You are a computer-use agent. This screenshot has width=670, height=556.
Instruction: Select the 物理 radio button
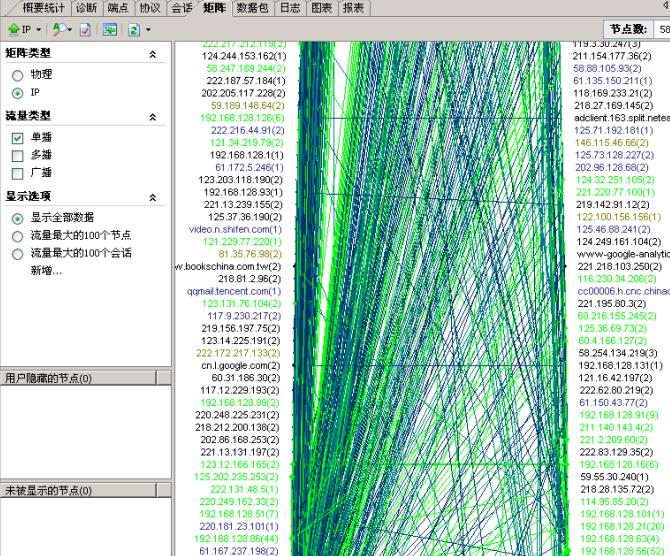click(x=17, y=75)
